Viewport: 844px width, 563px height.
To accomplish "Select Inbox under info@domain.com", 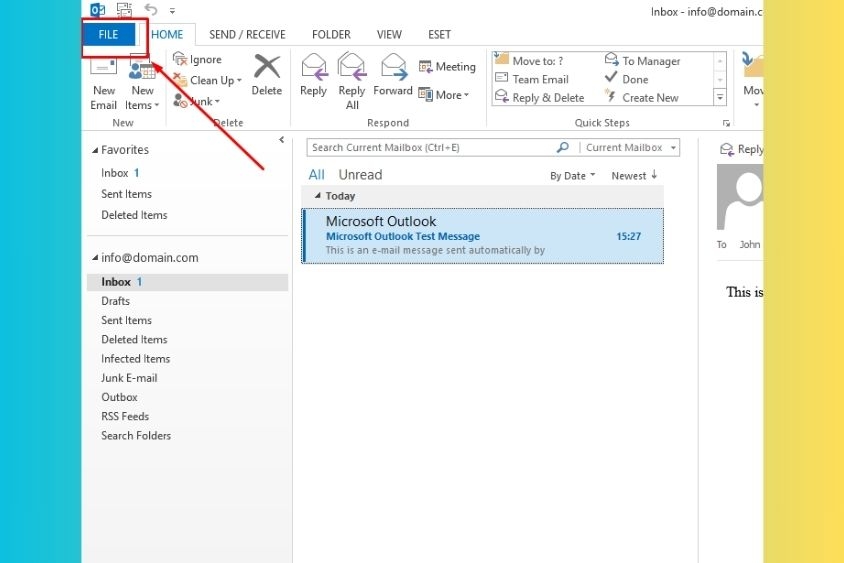I will point(187,282).
